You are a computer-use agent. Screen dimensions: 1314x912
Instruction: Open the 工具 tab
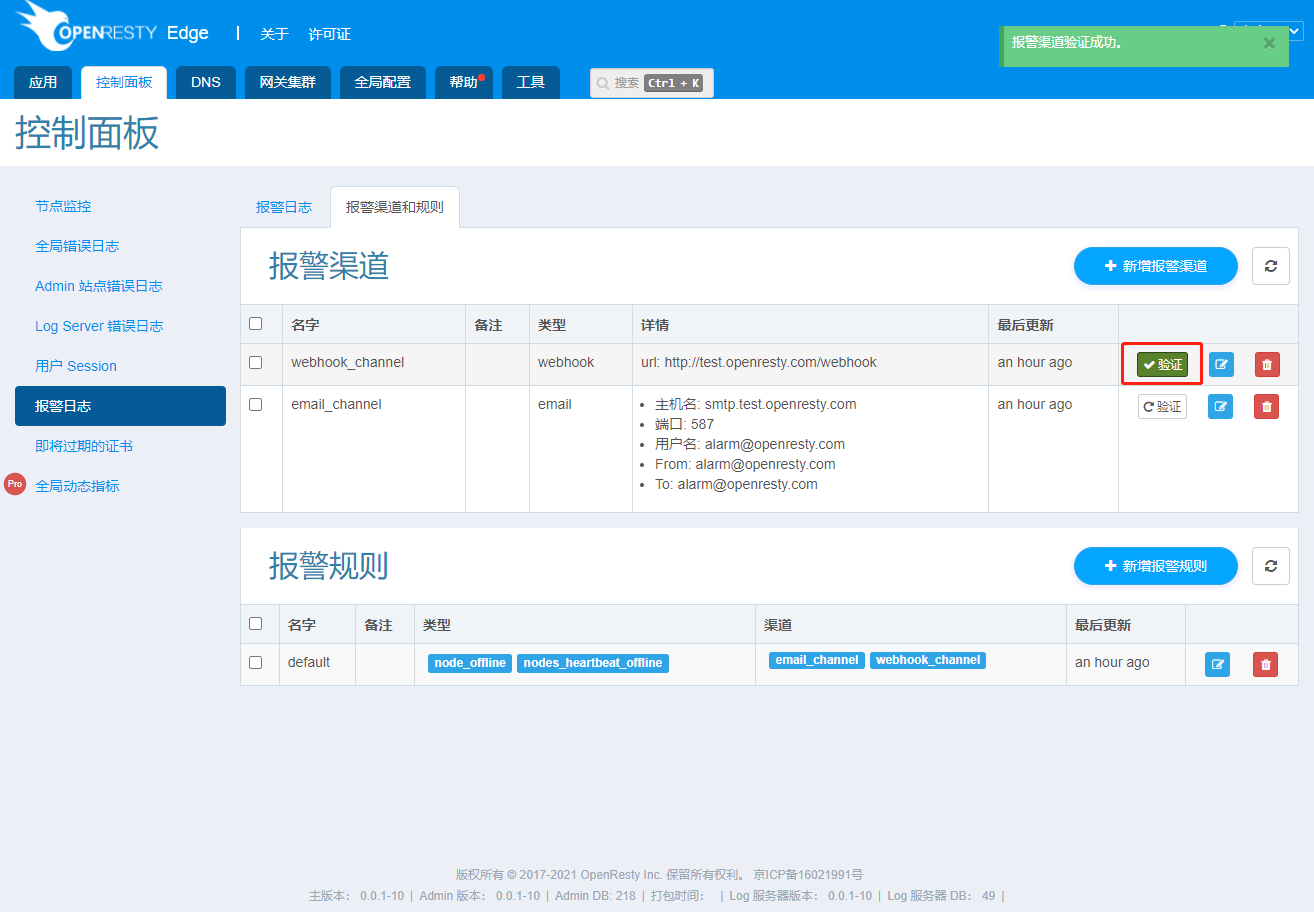(x=531, y=82)
